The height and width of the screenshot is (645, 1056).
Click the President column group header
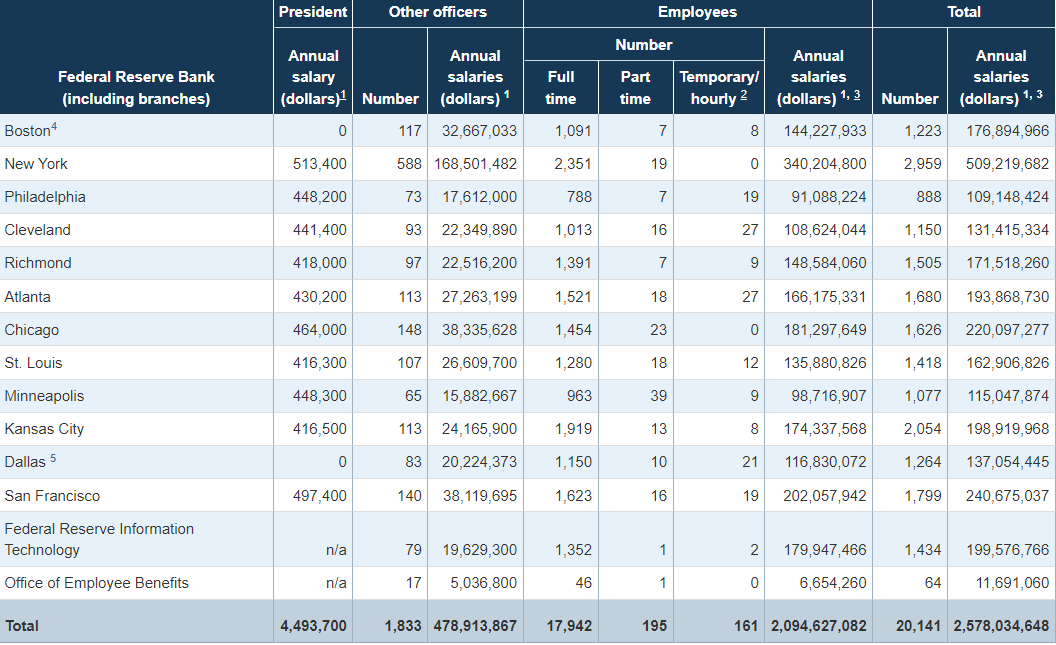click(313, 11)
